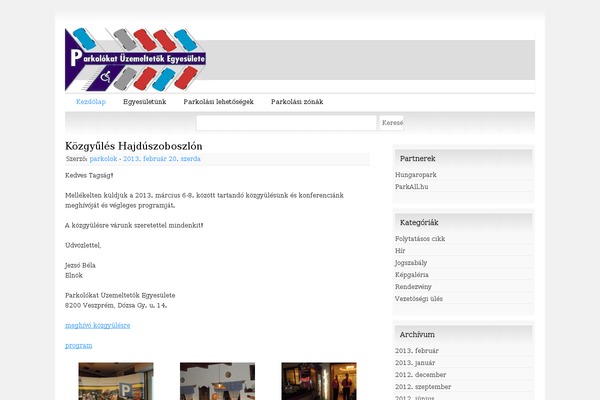Open the Kezdőlap menu item
Viewport: 600px width, 400px height.
point(91,102)
